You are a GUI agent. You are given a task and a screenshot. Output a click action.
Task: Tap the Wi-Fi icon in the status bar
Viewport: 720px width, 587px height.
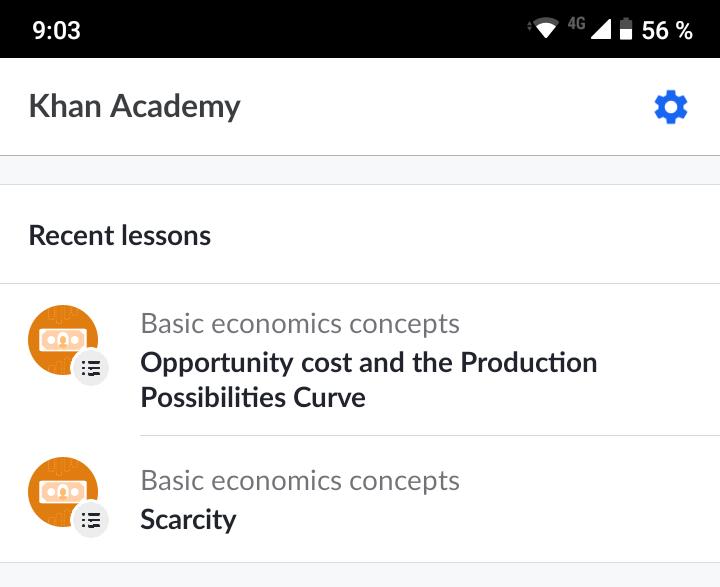pos(545,30)
